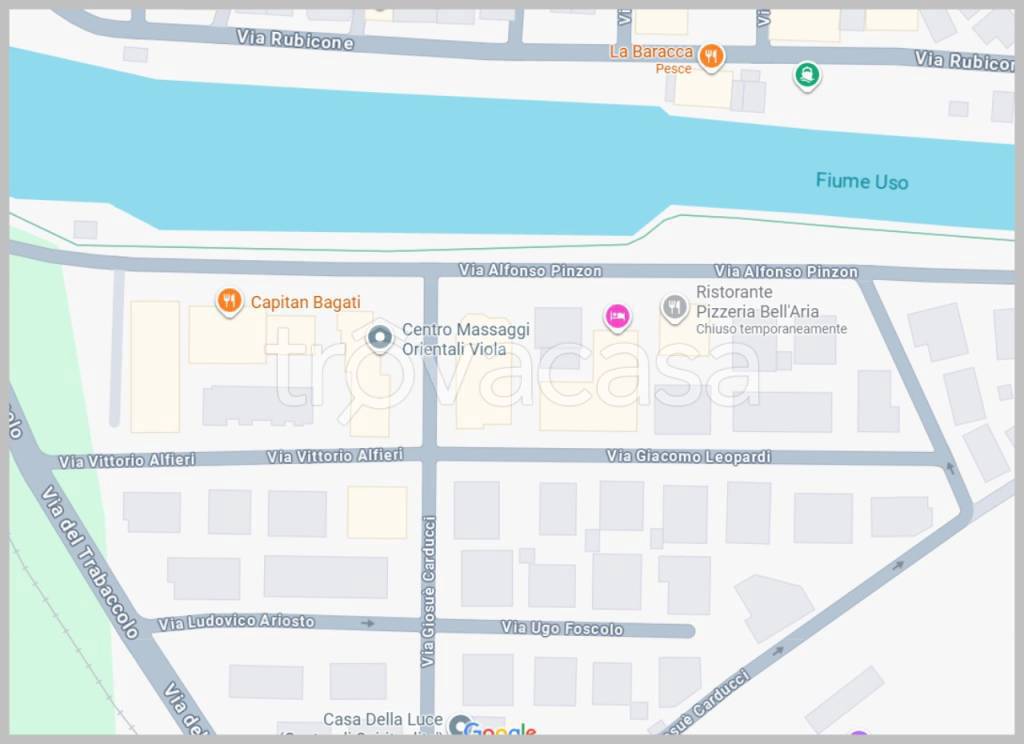The width and height of the screenshot is (1024, 744).
Task: Click the Via Rubicone label at top left
Action: (295, 40)
